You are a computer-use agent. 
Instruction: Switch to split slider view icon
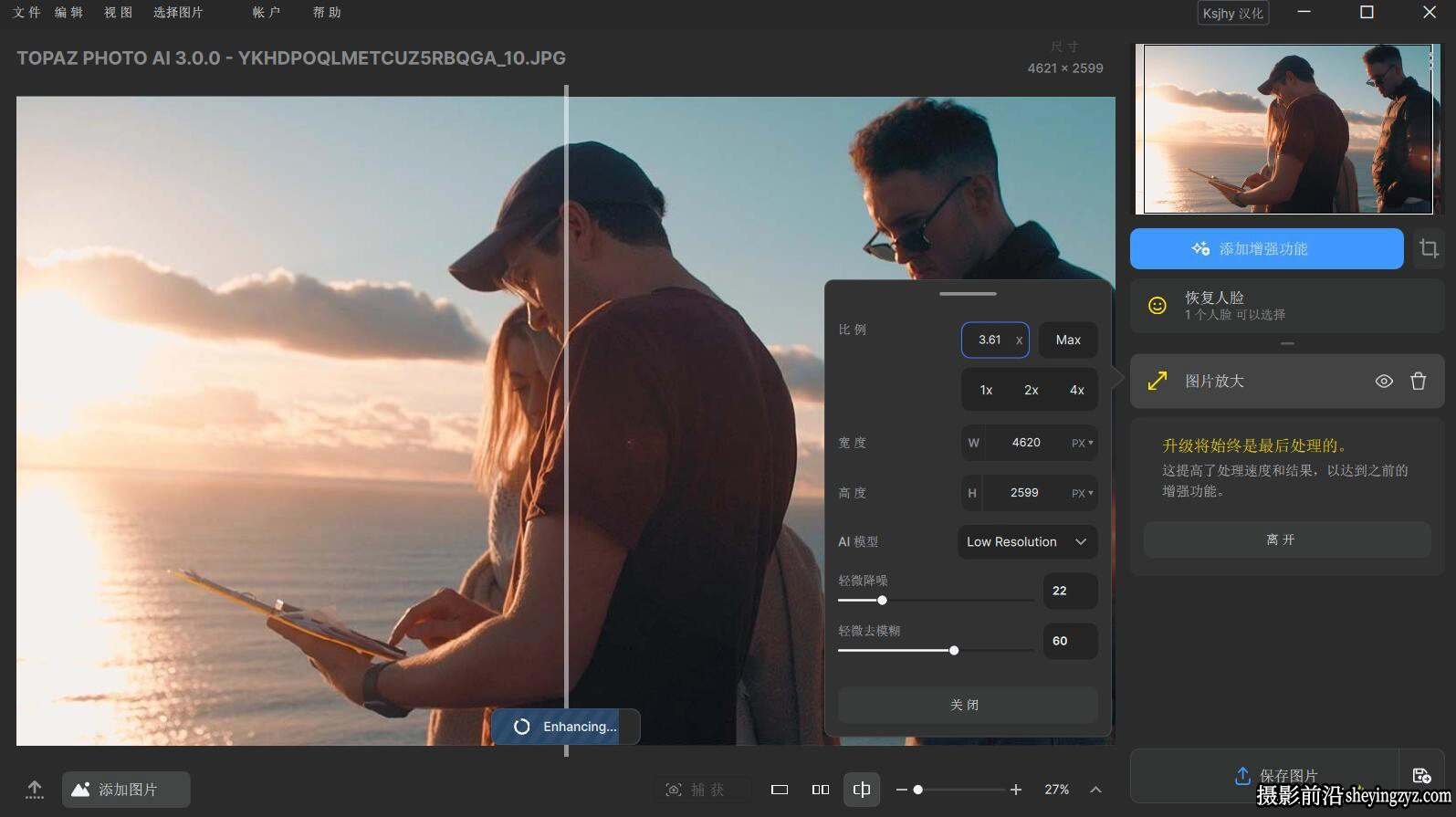tap(862, 790)
